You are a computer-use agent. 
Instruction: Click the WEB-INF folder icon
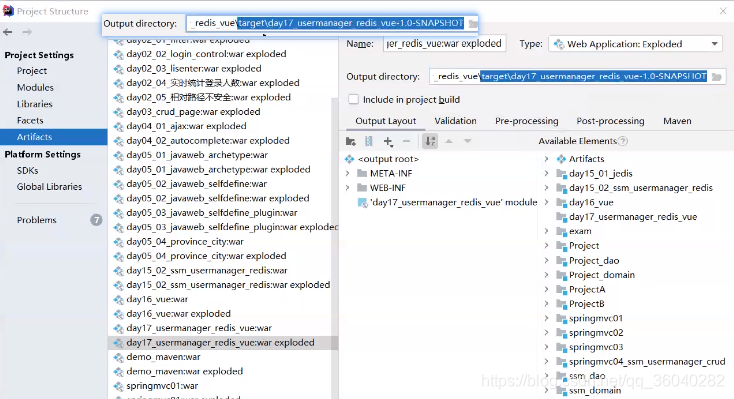coord(362,188)
